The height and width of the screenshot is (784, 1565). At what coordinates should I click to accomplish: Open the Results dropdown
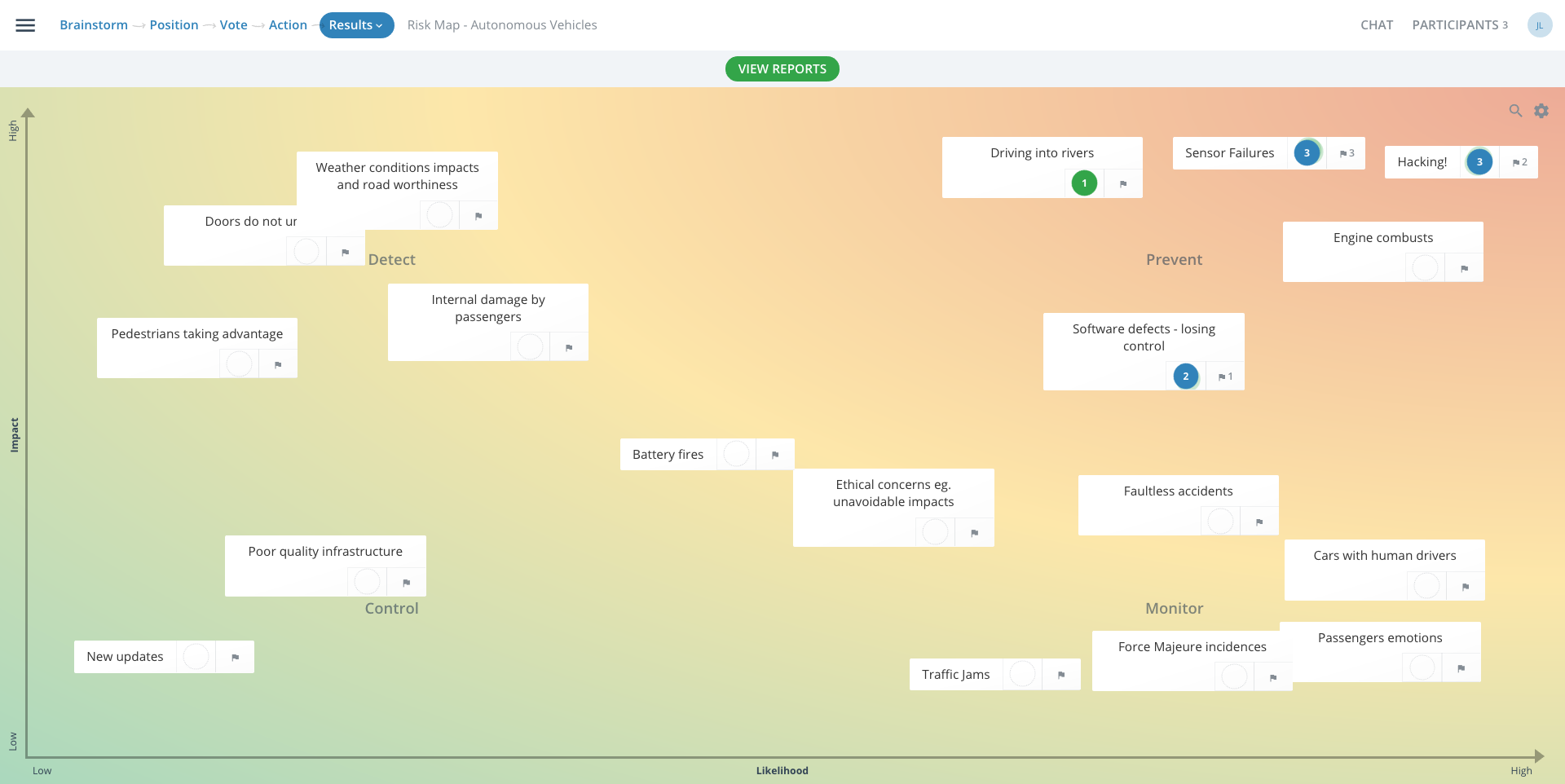pos(356,24)
